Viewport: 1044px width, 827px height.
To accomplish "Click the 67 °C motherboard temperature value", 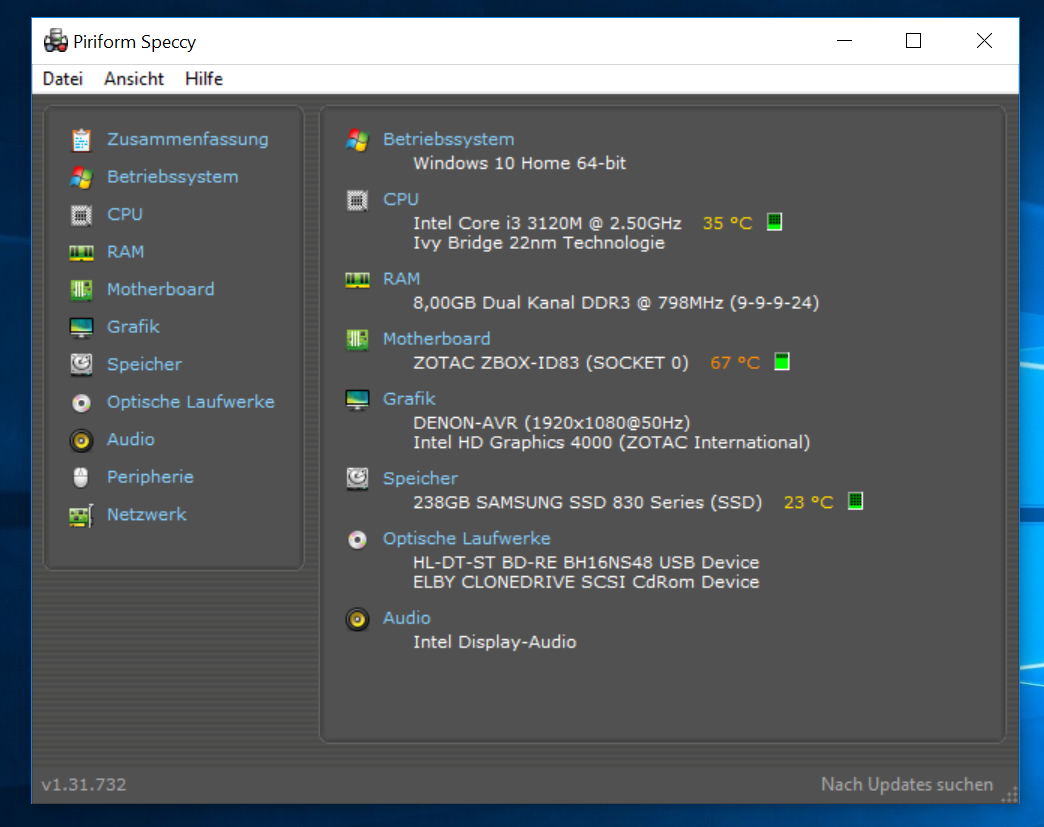I will click(x=735, y=363).
